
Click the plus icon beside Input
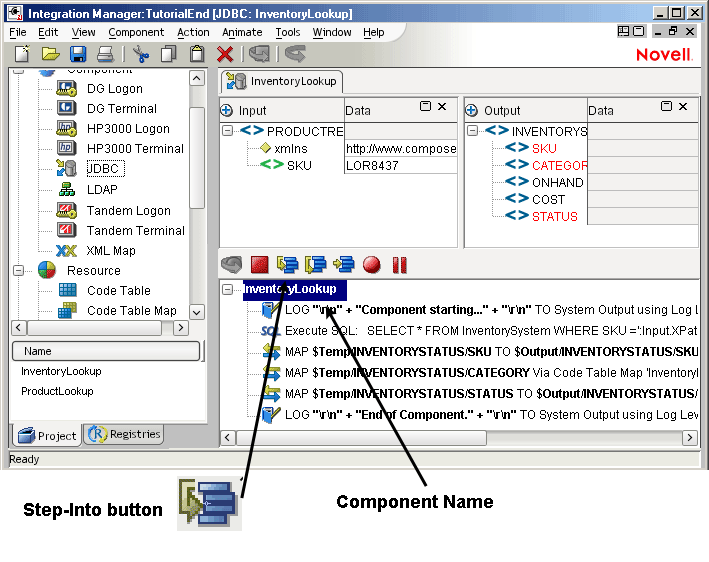coord(227,110)
